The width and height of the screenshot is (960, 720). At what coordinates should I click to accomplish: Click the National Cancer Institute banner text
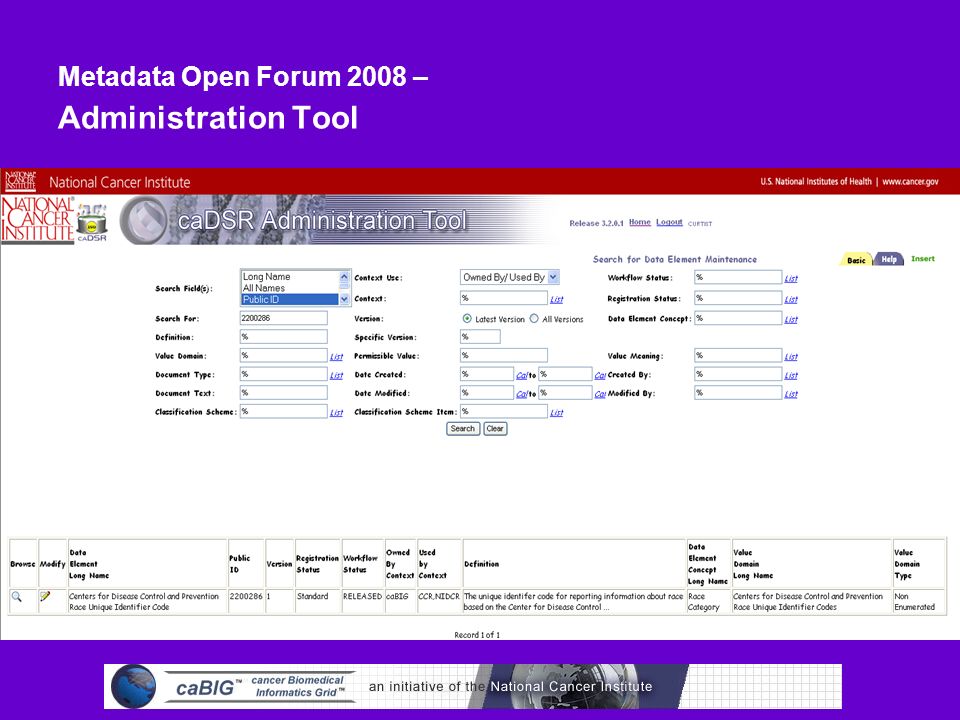click(119, 182)
